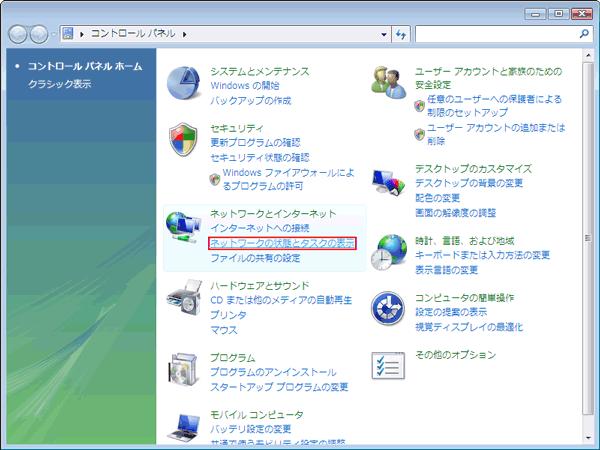Expand the arrow before コントロール パネル breadcrumb
The height and width of the screenshot is (450, 600).
[x=82, y=34]
